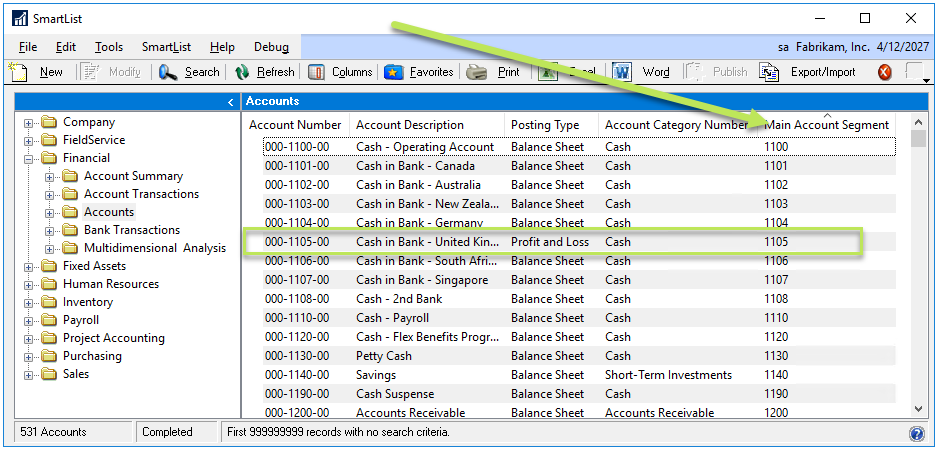
Task: Click the Favorites star icon
Action: click(x=394, y=72)
